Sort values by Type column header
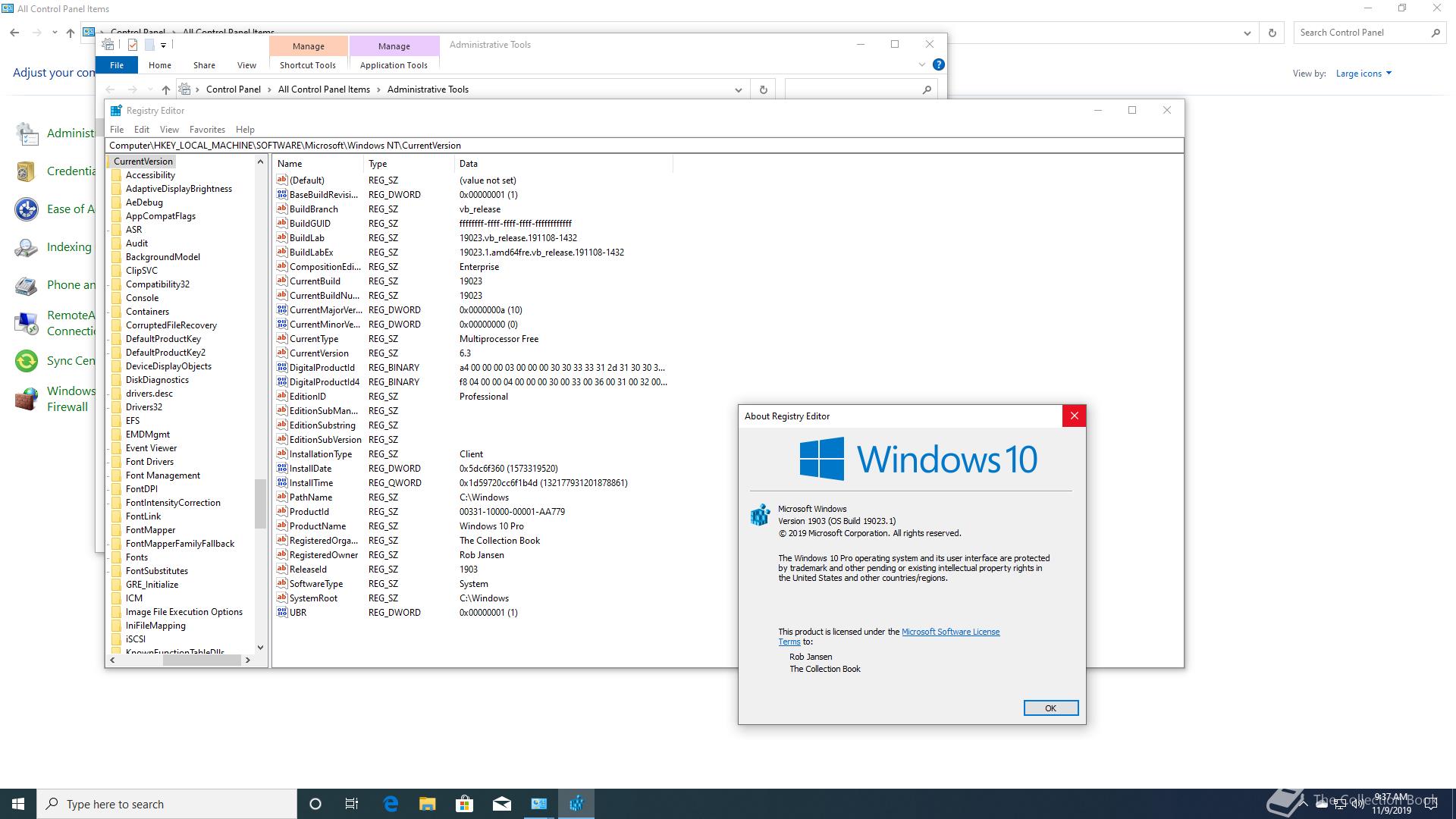Screen dimensions: 1456x819 pyautogui.click(x=409, y=164)
